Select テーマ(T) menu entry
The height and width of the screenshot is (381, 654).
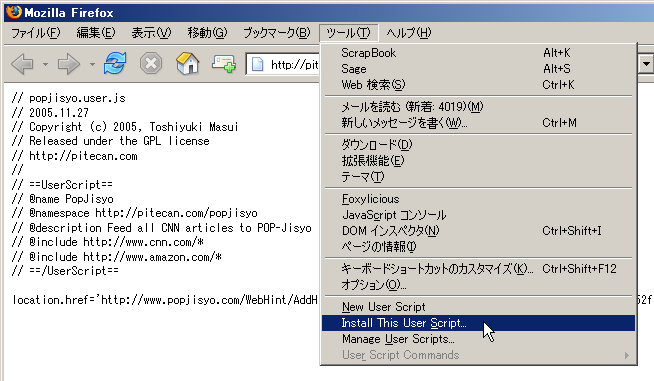tap(478, 177)
